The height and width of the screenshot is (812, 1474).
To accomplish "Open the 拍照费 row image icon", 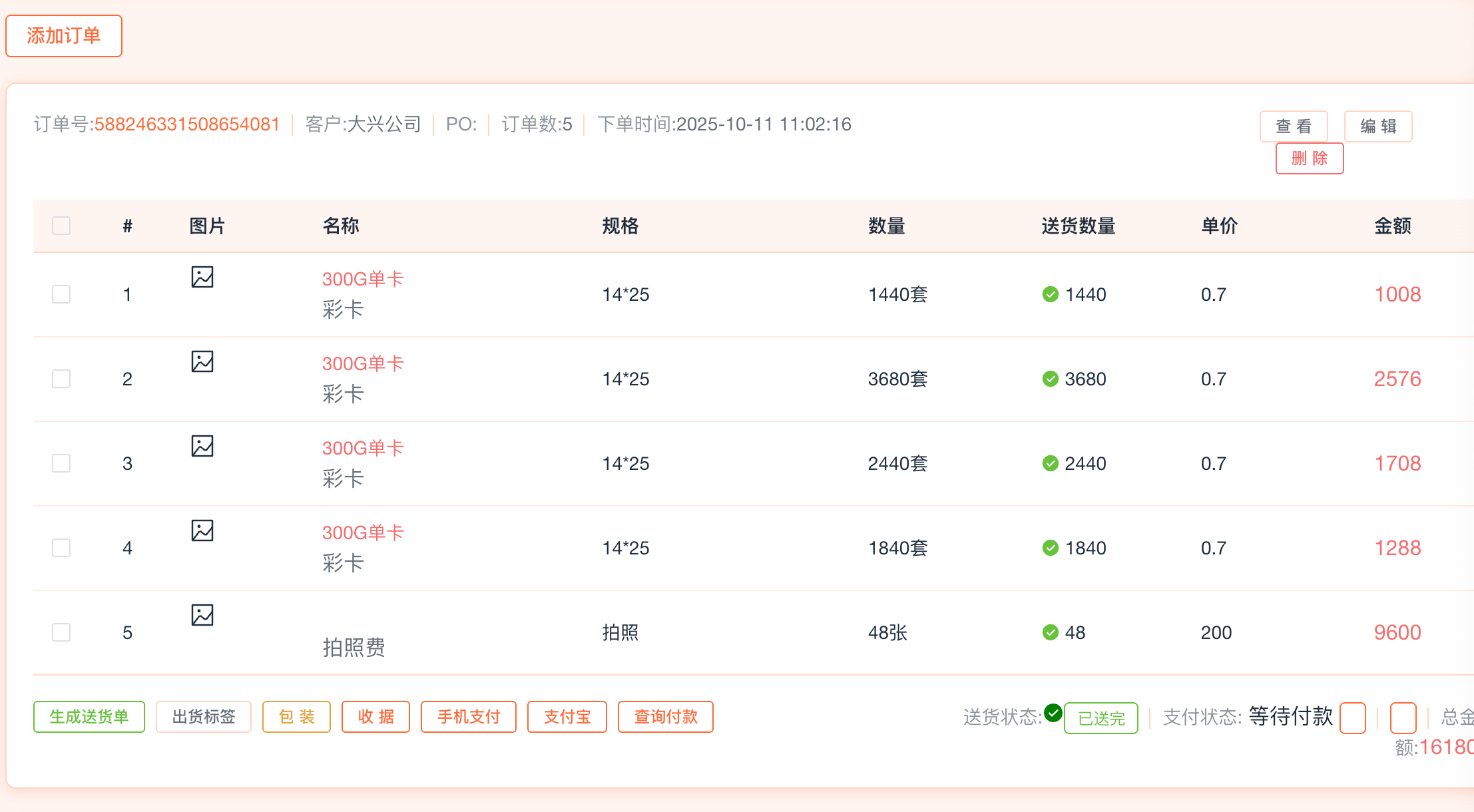I will pyautogui.click(x=202, y=615).
